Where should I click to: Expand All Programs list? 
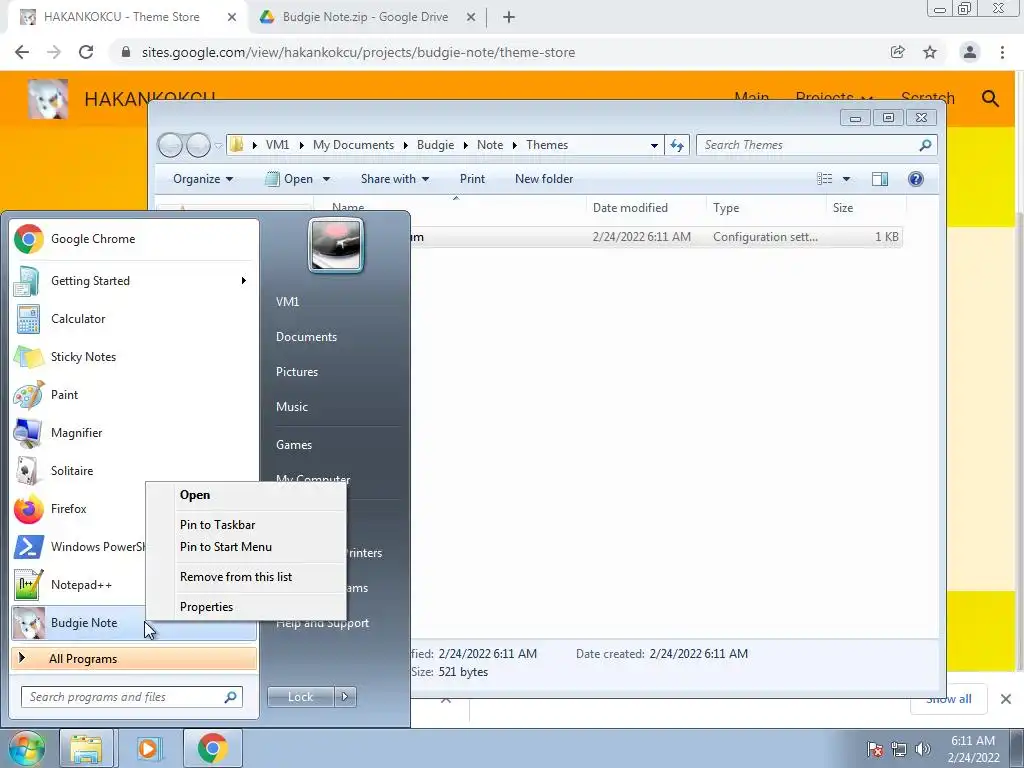click(134, 658)
